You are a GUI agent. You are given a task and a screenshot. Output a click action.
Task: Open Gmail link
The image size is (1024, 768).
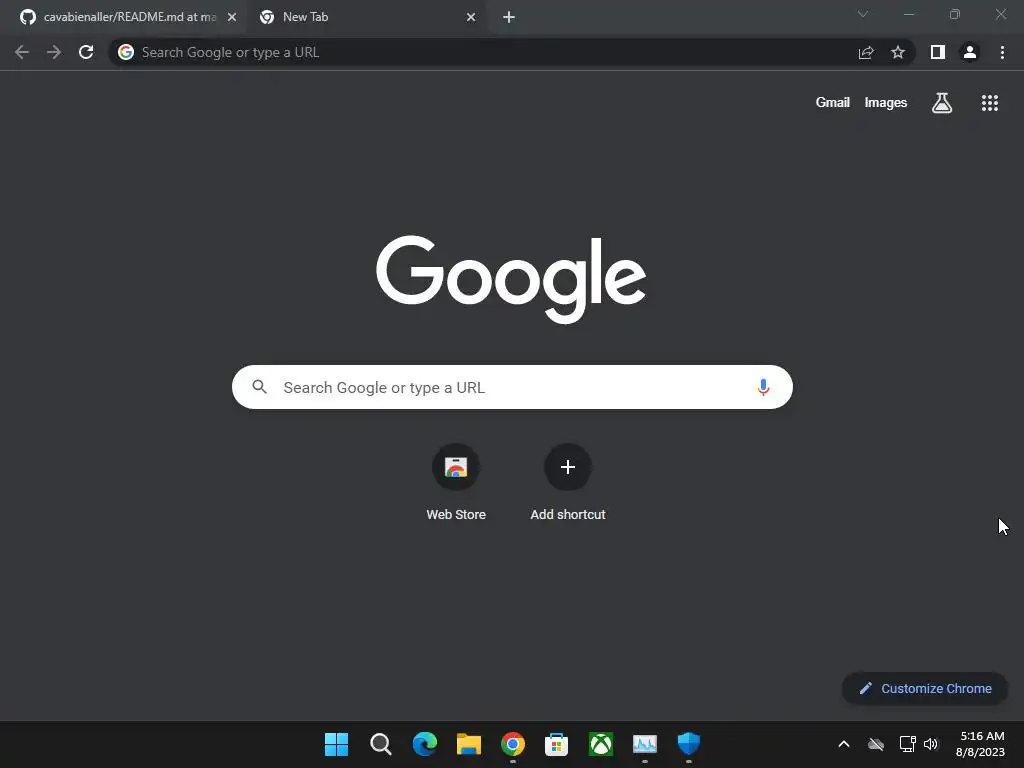click(x=833, y=103)
